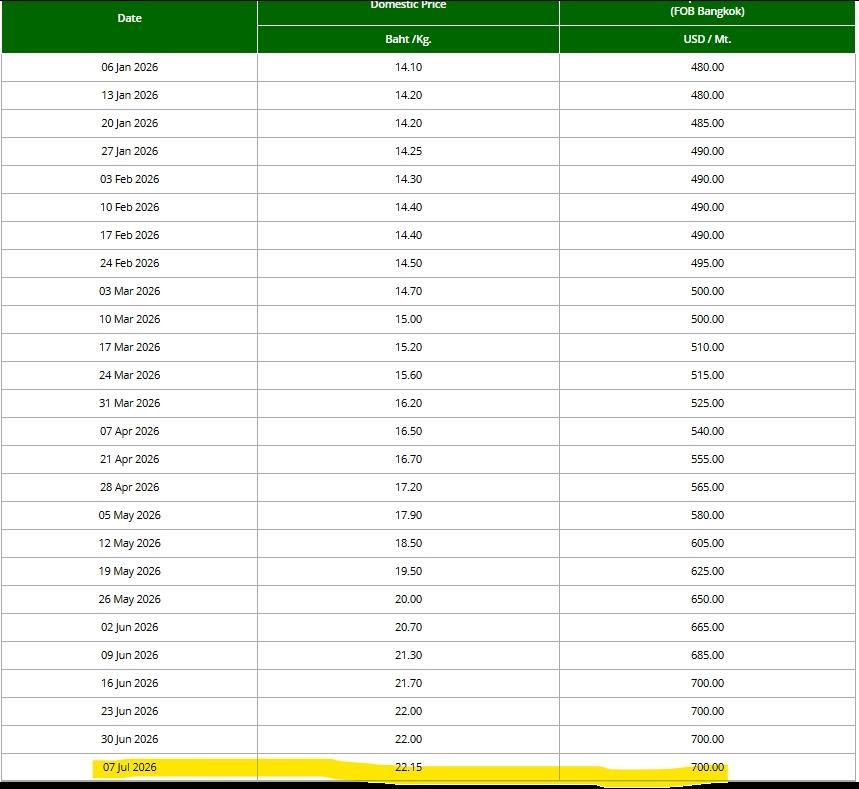Viewport: 859px width, 789px height.
Task: Click the 540.00 USD price cell
Action: (x=707, y=431)
